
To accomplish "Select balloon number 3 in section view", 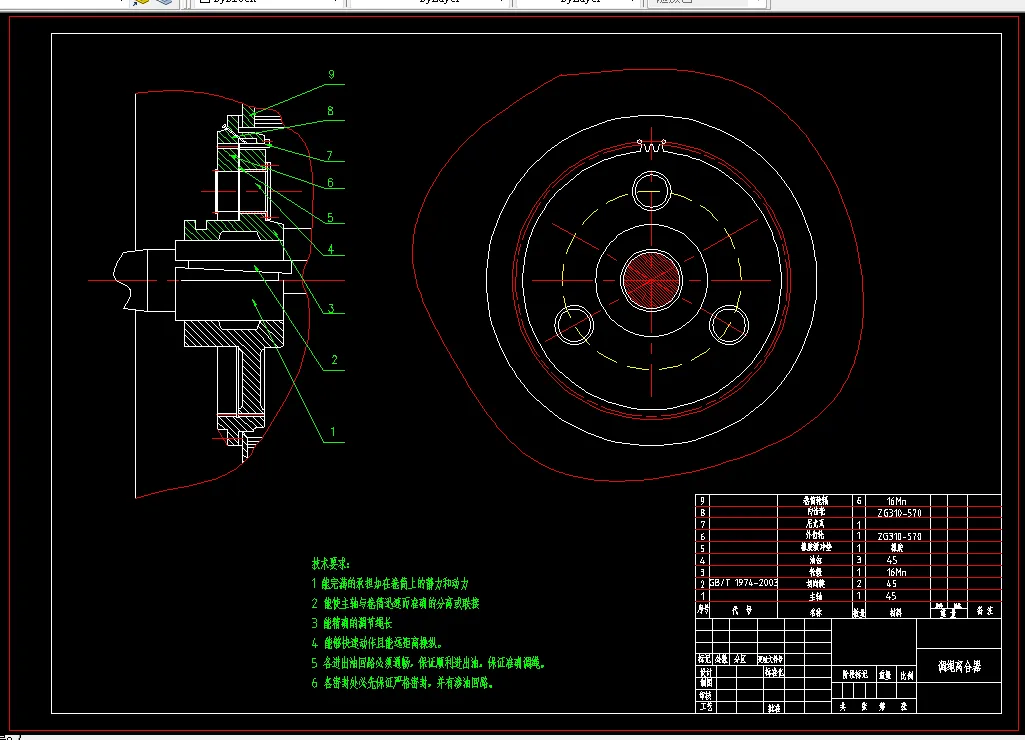I will (331, 308).
